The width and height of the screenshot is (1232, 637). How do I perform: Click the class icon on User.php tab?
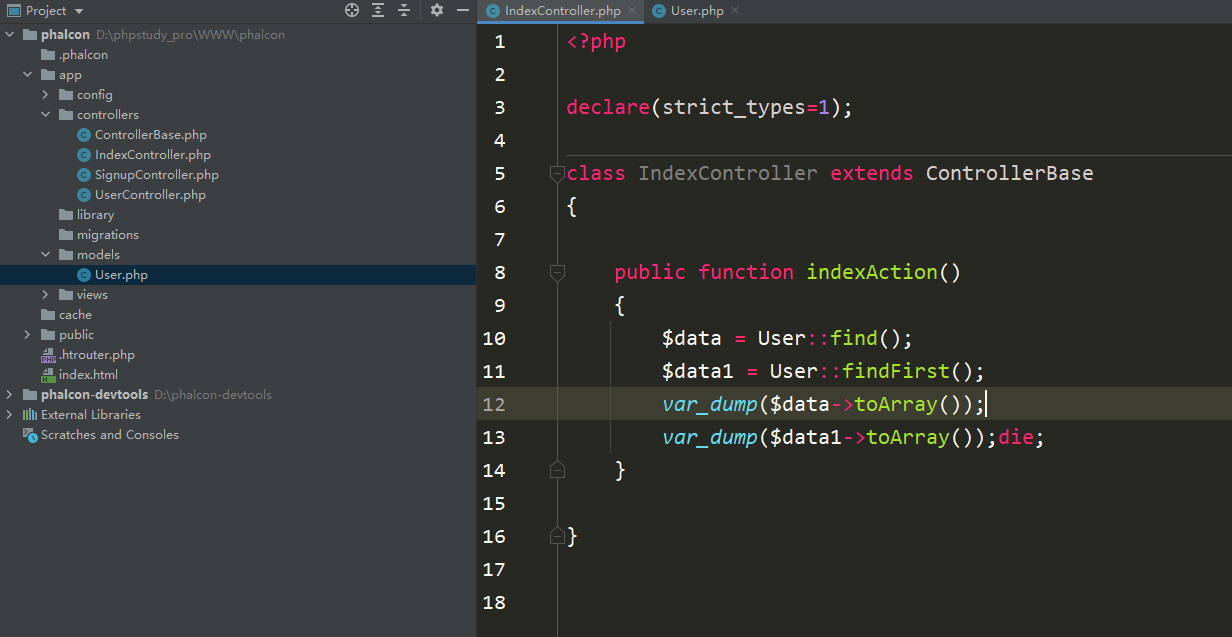pyautogui.click(x=659, y=11)
